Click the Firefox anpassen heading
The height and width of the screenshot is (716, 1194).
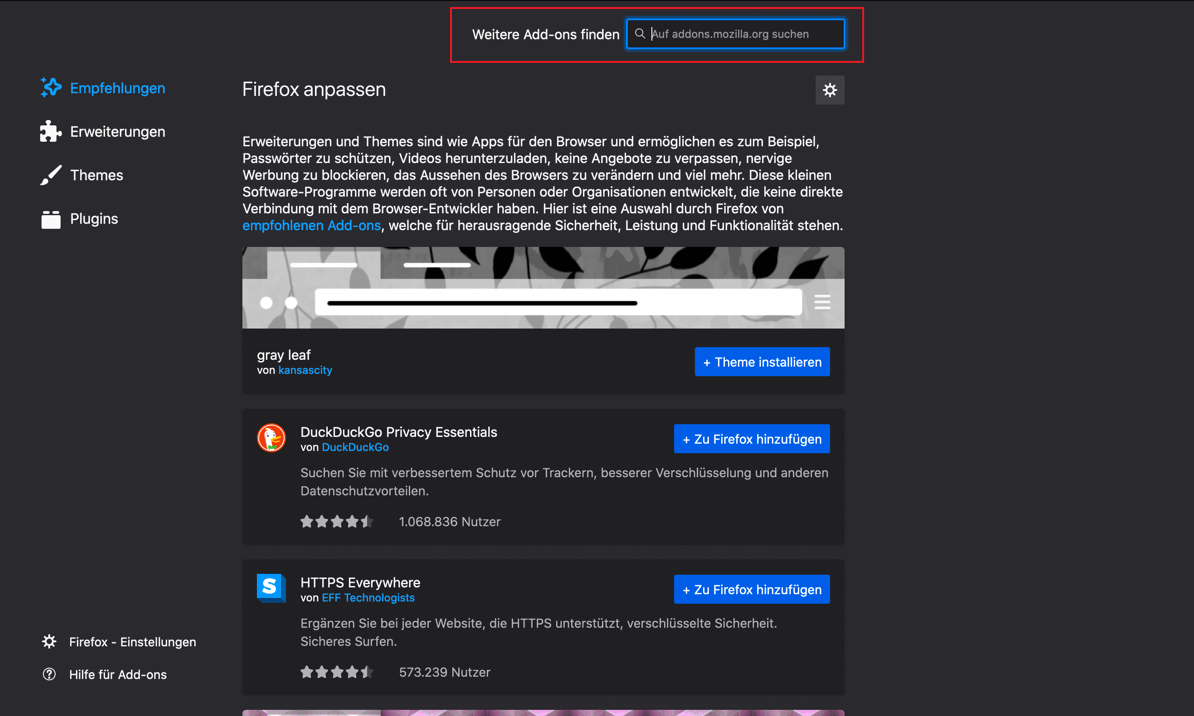click(x=314, y=89)
